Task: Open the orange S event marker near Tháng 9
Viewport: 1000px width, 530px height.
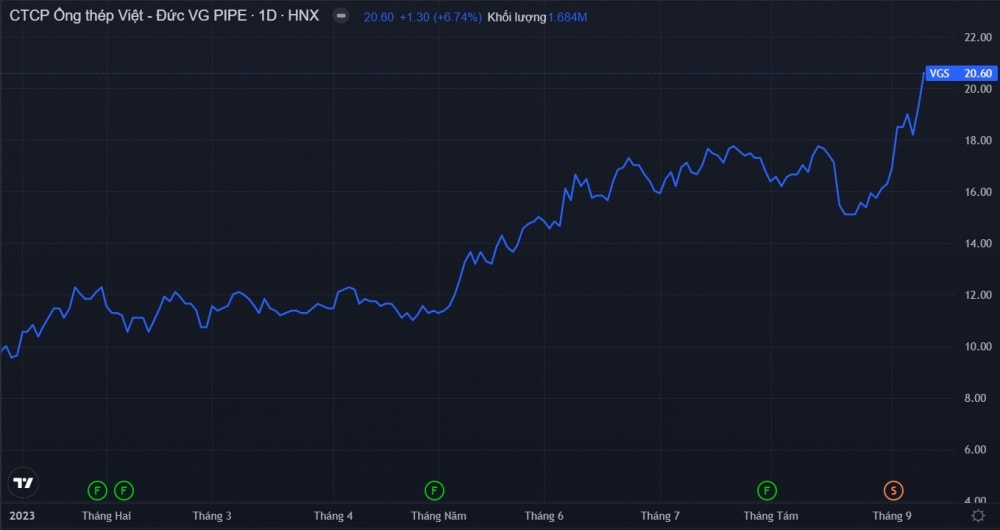Action: 893,490
